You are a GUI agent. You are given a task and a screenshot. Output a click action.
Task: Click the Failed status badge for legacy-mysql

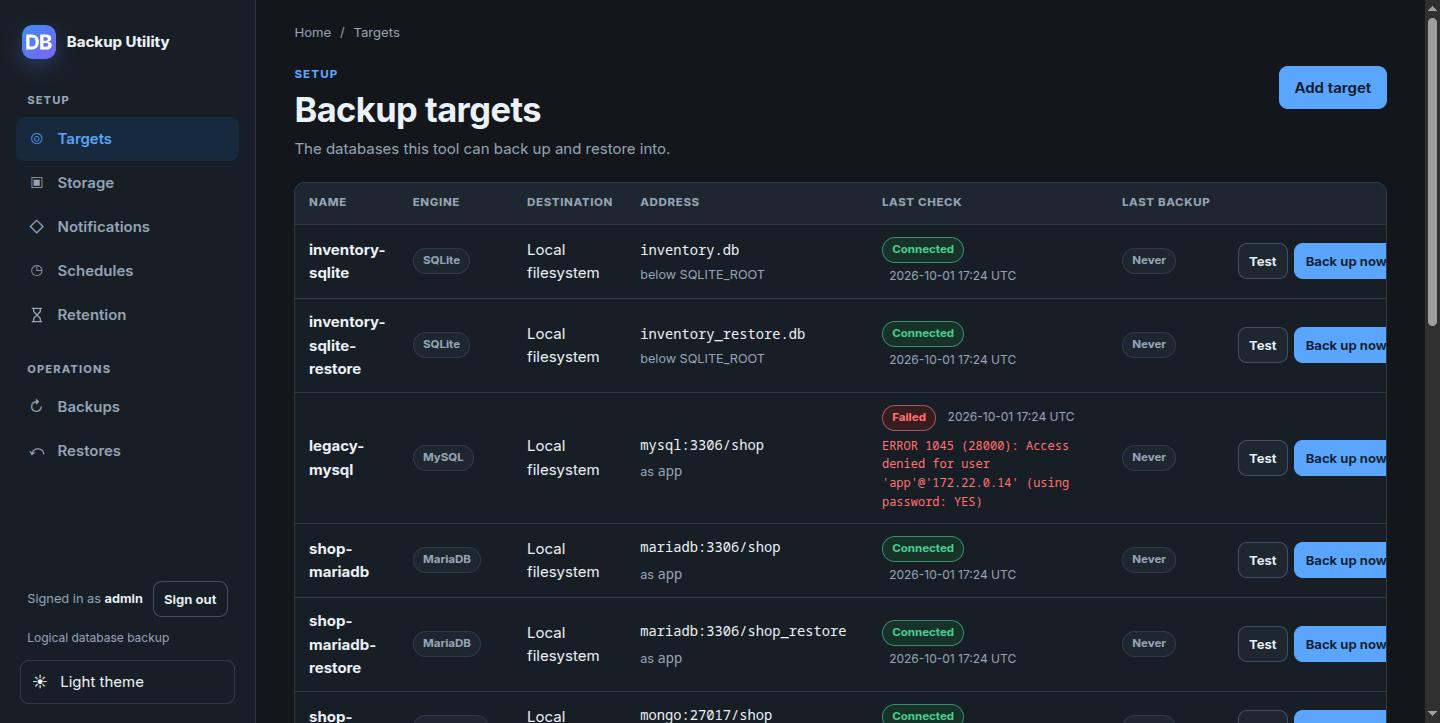(x=909, y=417)
